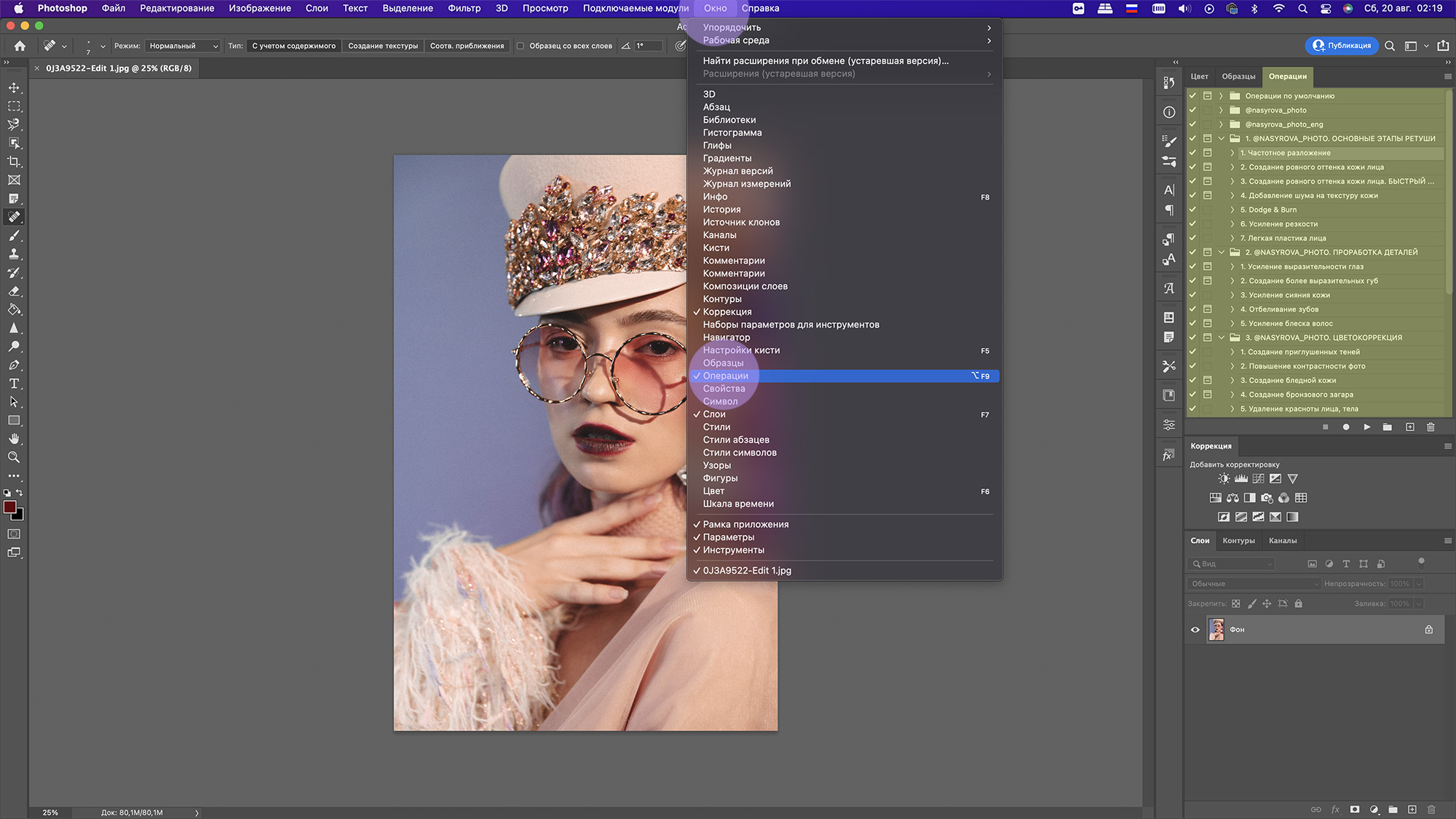Expand the '@nasyrova_photo' action set
The width and height of the screenshot is (1456, 819).
coord(1221,111)
